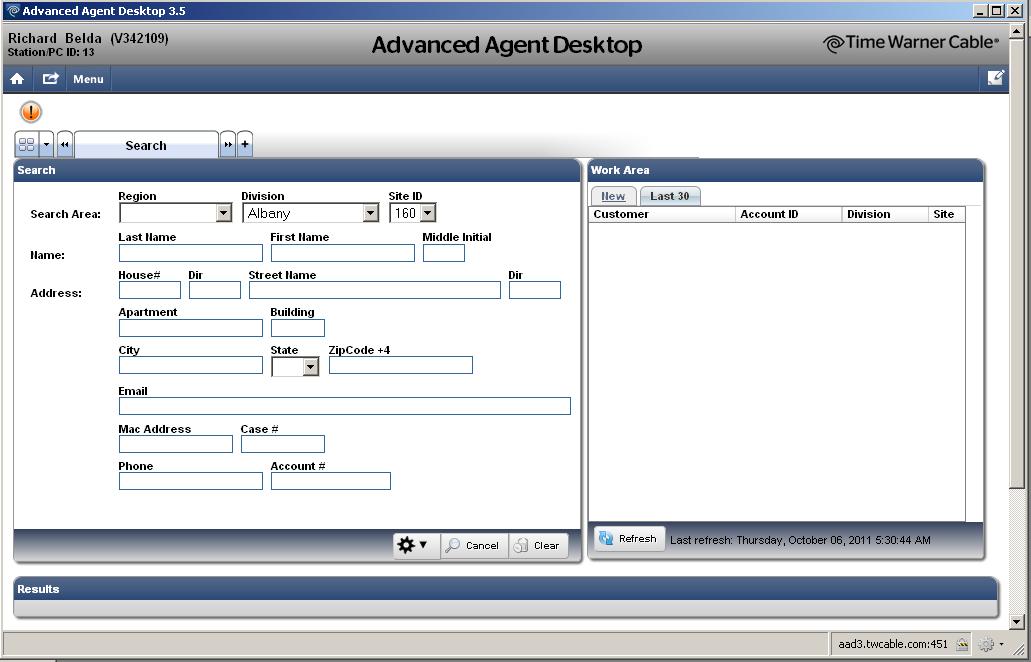Switch to the New tab in Work Area
Viewport: 1031px width, 662px height.
pyautogui.click(x=613, y=196)
